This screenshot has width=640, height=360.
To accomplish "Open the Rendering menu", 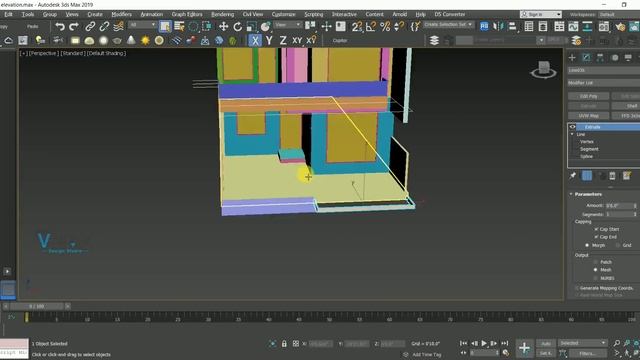I will click(222, 14).
